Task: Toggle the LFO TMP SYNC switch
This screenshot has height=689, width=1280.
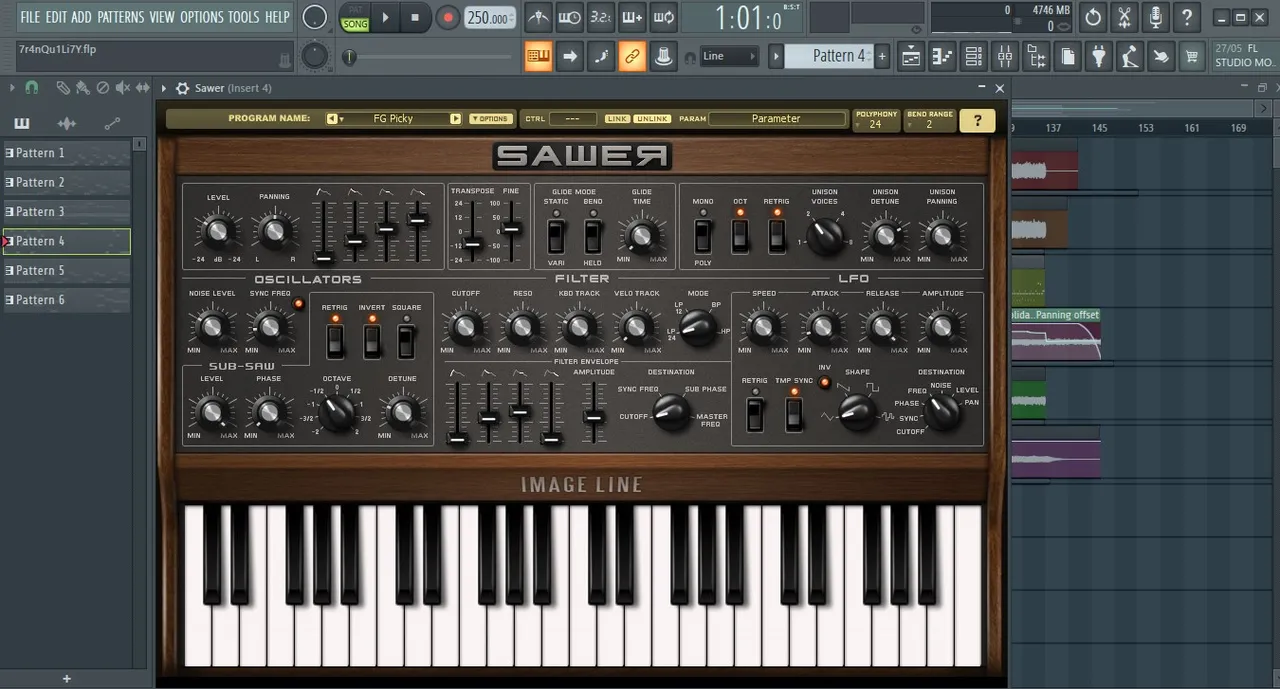Action: [794, 413]
